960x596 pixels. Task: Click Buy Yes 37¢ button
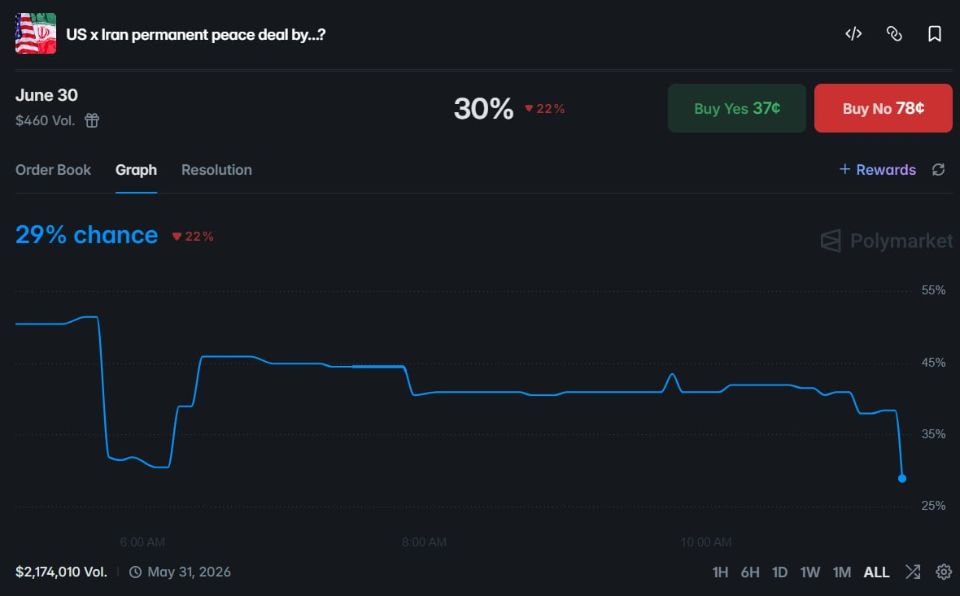click(x=736, y=108)
